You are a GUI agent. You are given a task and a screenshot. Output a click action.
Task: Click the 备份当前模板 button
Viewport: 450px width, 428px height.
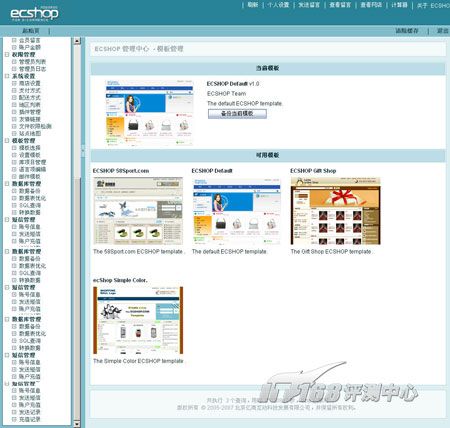(237, 114)
